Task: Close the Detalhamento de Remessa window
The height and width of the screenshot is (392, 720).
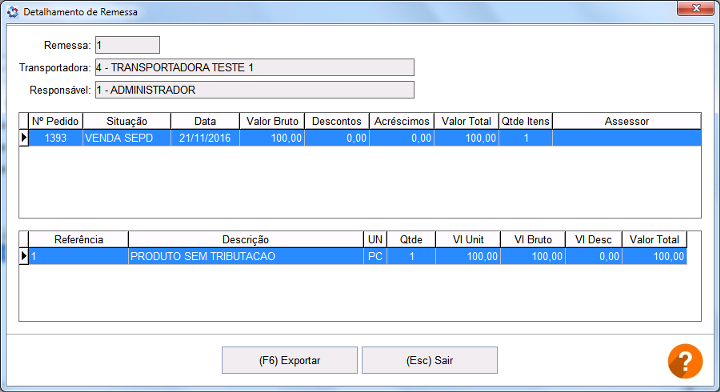Action: click(x=696, y=8)
